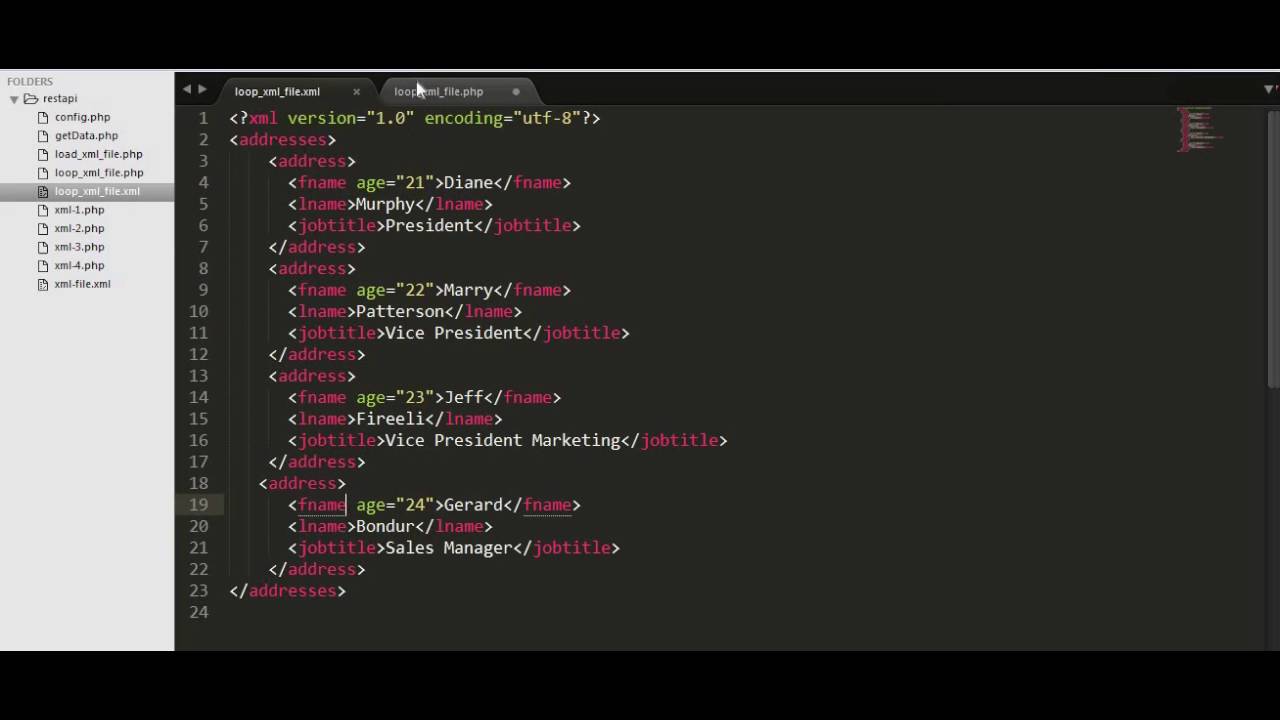Click line number 19 in gutter
The height and width of the screenshot is (720, 1280).
tap(198, 505)
